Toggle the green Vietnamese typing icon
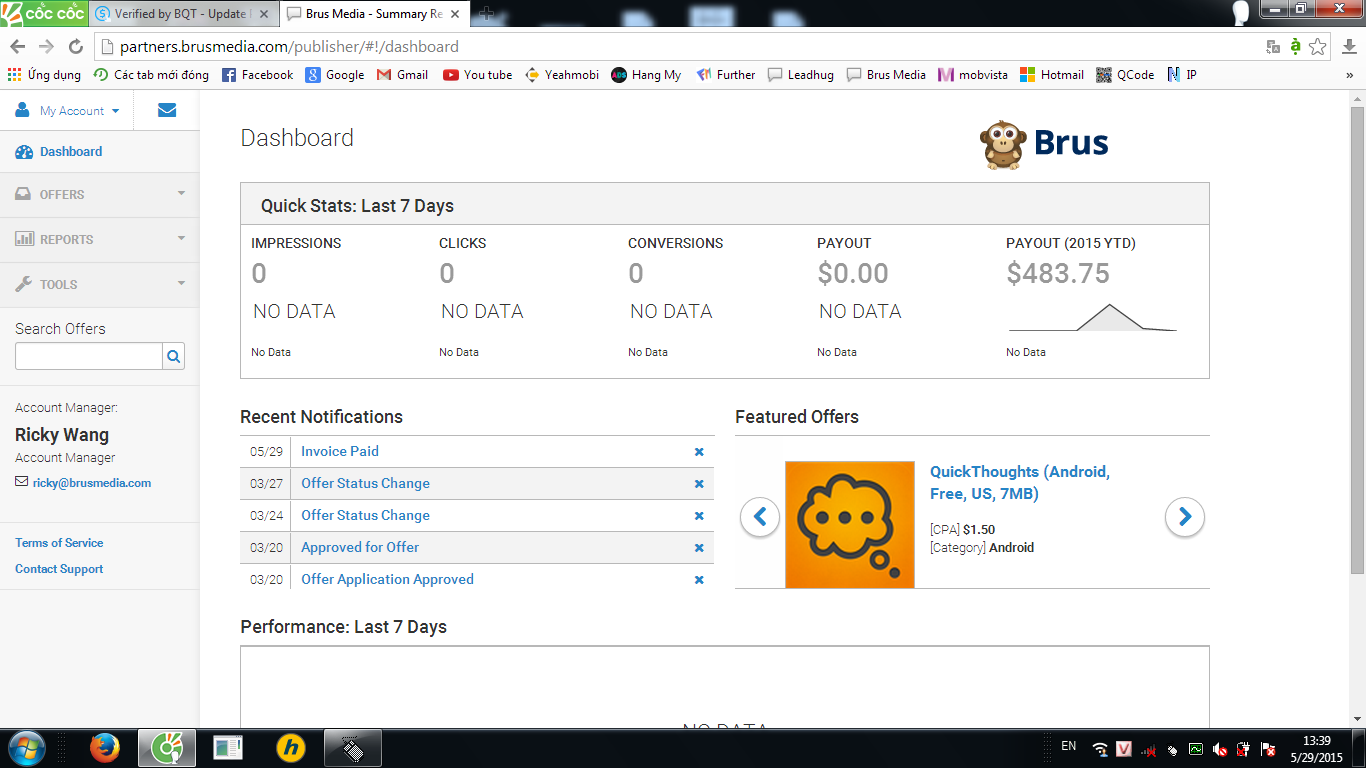The height and width of the screenshot is (768, 1366). click(x=1296, y=47)
